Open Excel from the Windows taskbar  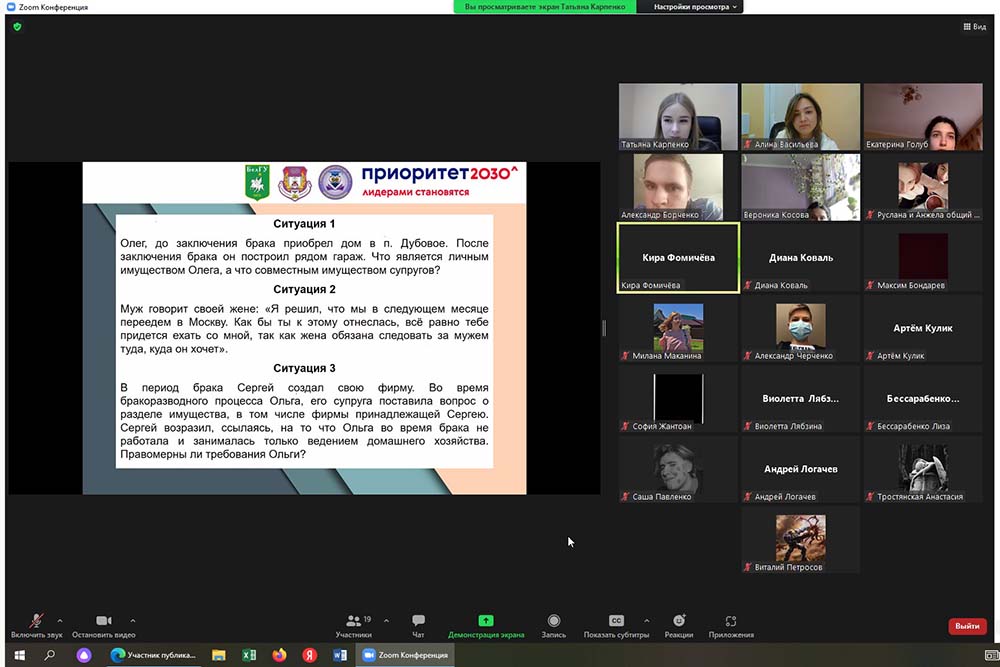pos(249,655)
